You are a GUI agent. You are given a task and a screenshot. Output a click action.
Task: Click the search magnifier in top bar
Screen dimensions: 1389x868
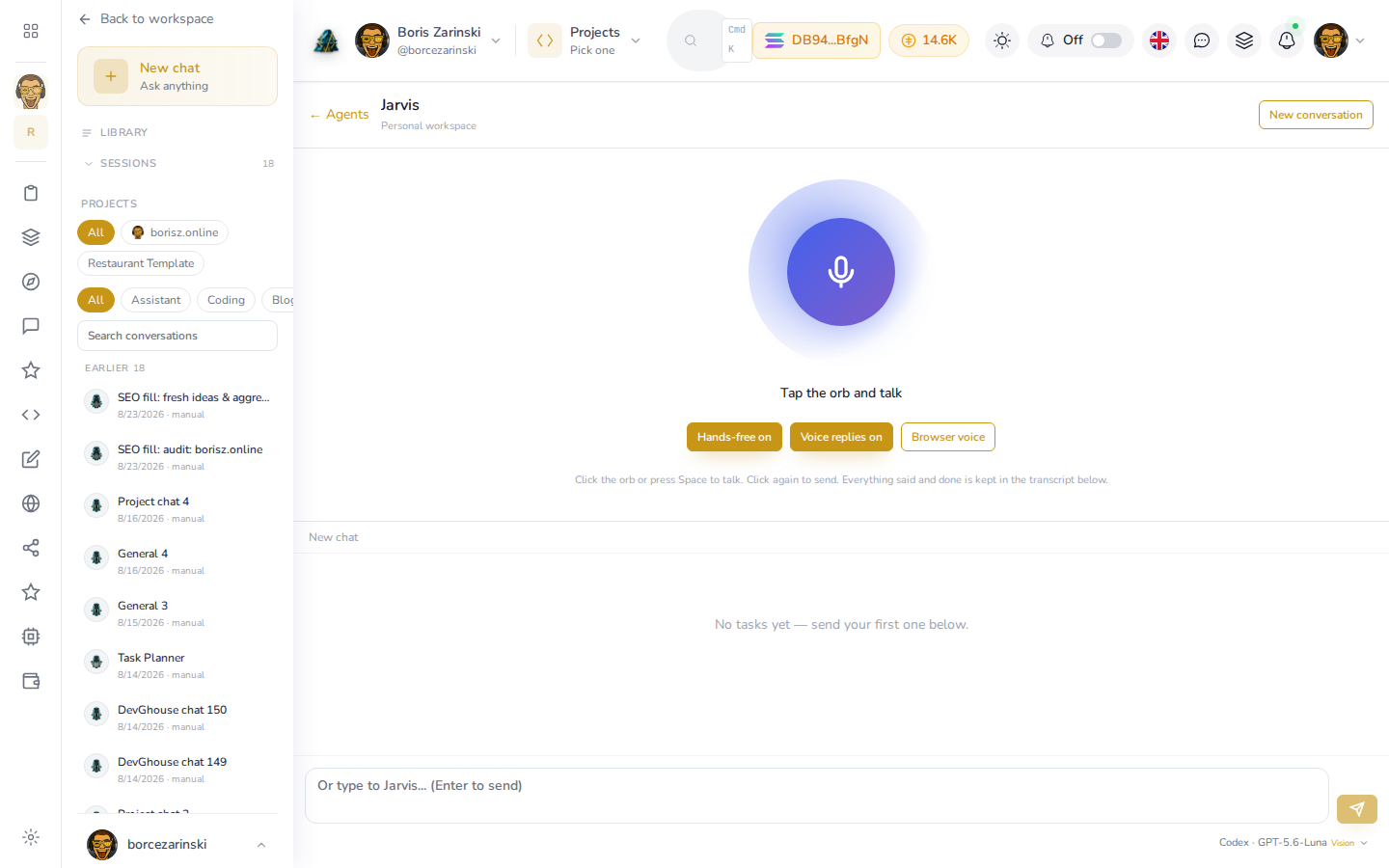pos(691,41)
